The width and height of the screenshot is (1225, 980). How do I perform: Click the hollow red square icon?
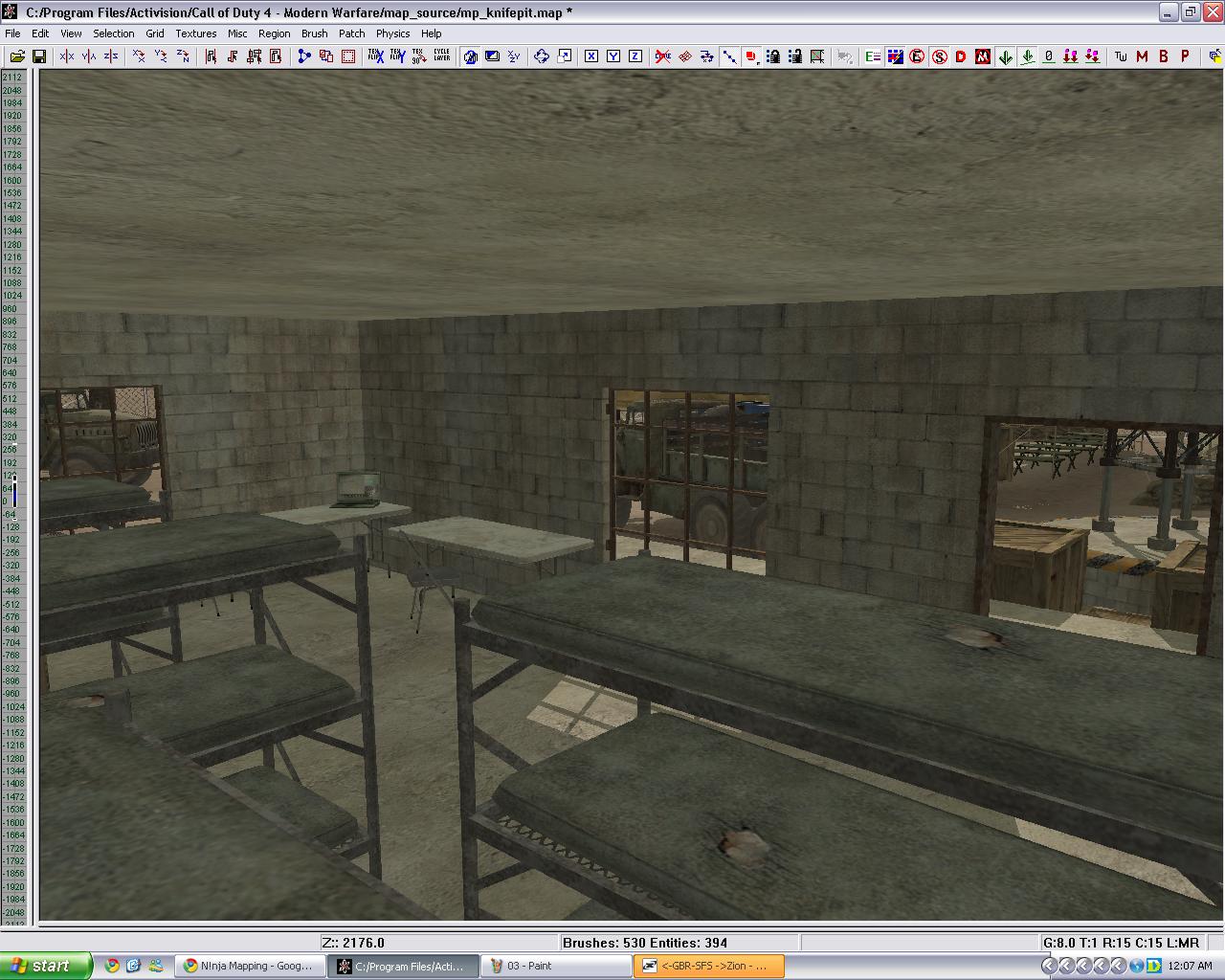[x=348, y=56]
